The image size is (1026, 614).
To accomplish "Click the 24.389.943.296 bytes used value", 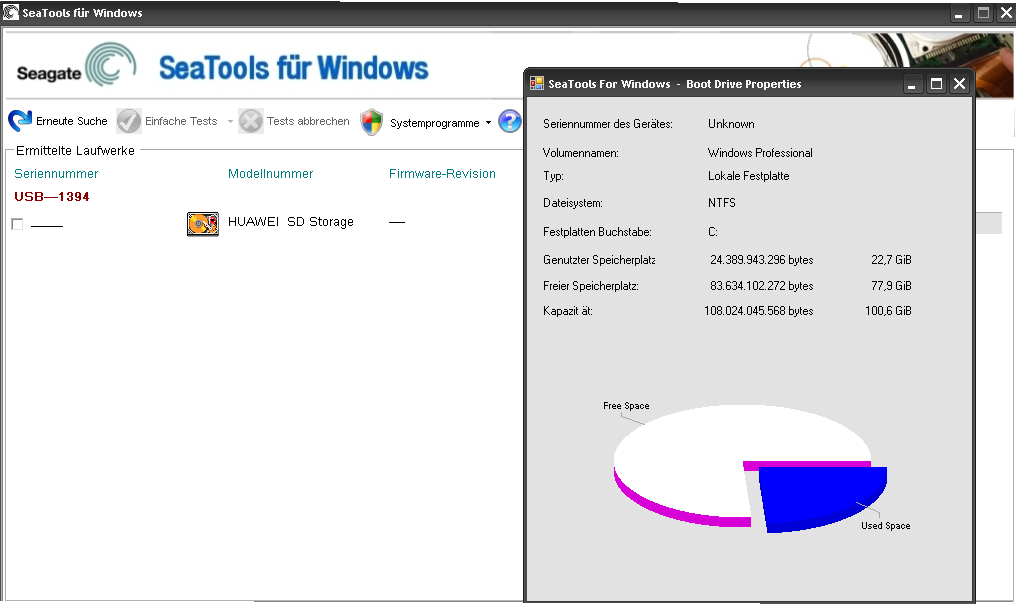I will [x=762, y=260].
